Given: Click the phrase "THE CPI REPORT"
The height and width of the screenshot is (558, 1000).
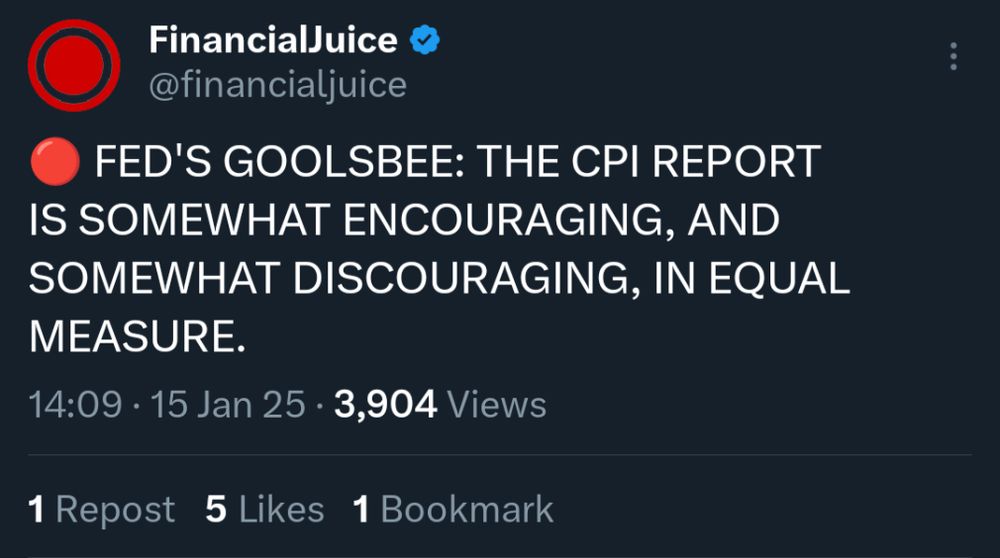Looking at the screenshot, I should pyautogui.click(x=648, y=163).
